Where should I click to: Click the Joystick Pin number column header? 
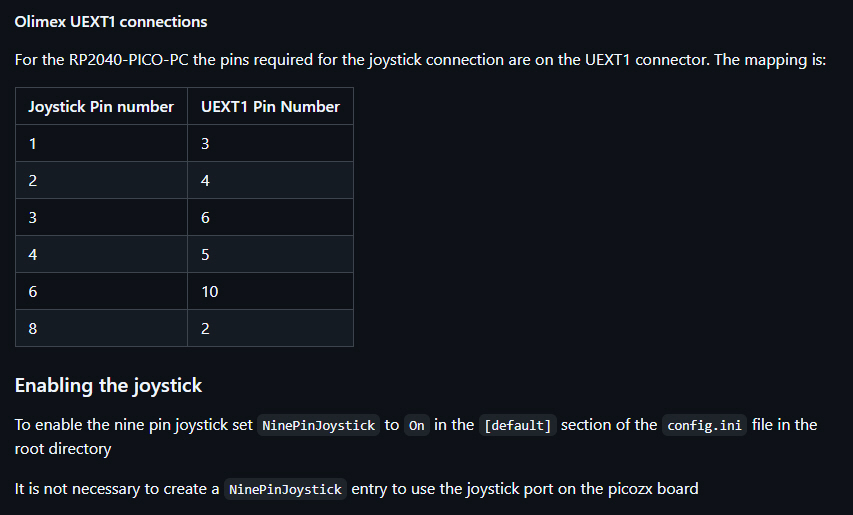(x=101, y=106)
